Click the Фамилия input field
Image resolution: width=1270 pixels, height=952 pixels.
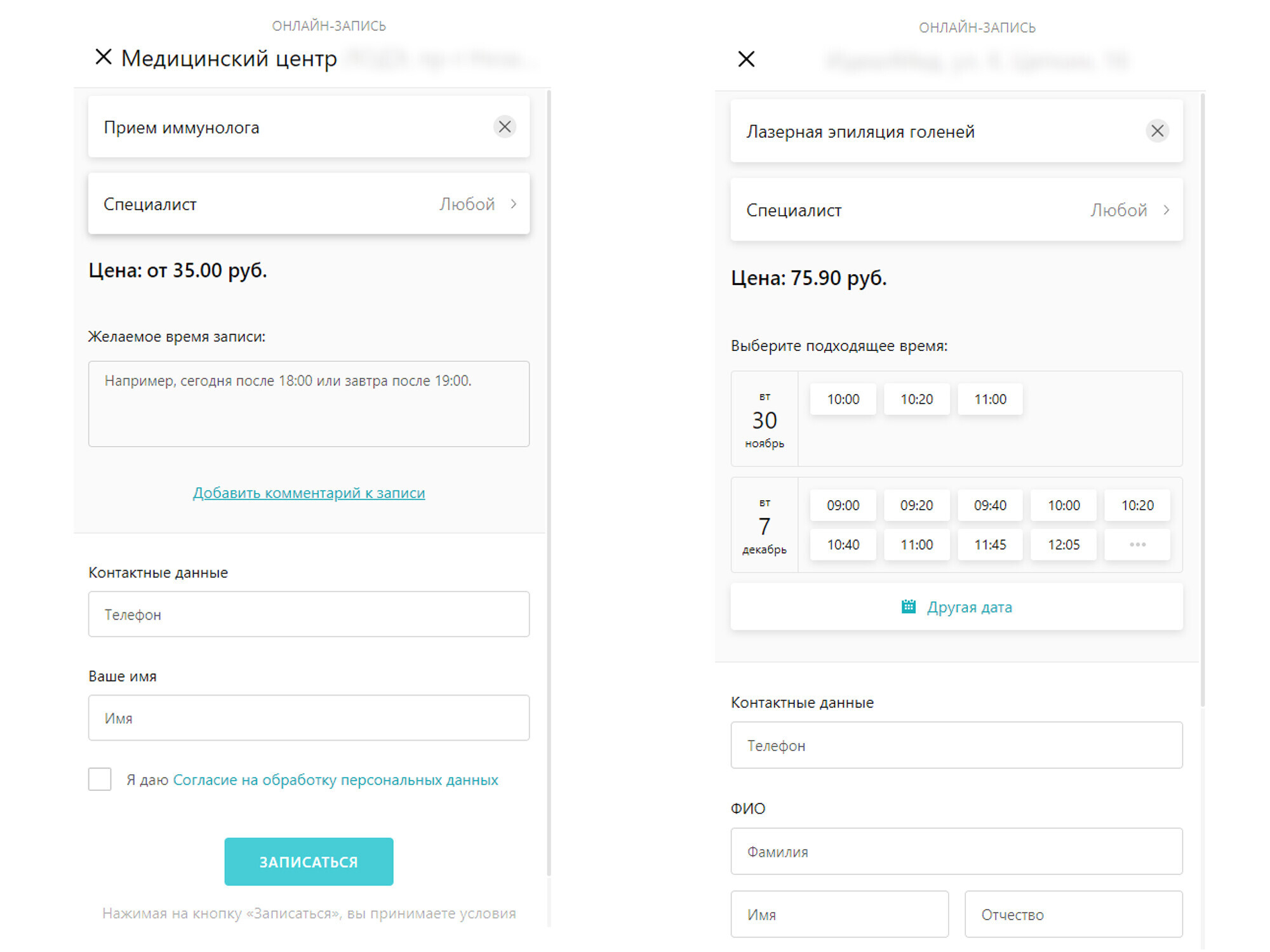(956, 851)
